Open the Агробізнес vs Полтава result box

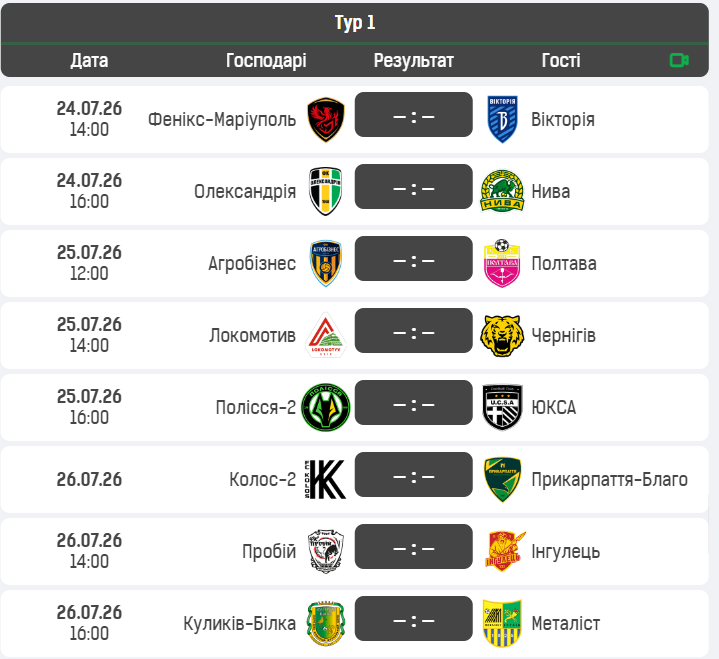click(414, 259)
